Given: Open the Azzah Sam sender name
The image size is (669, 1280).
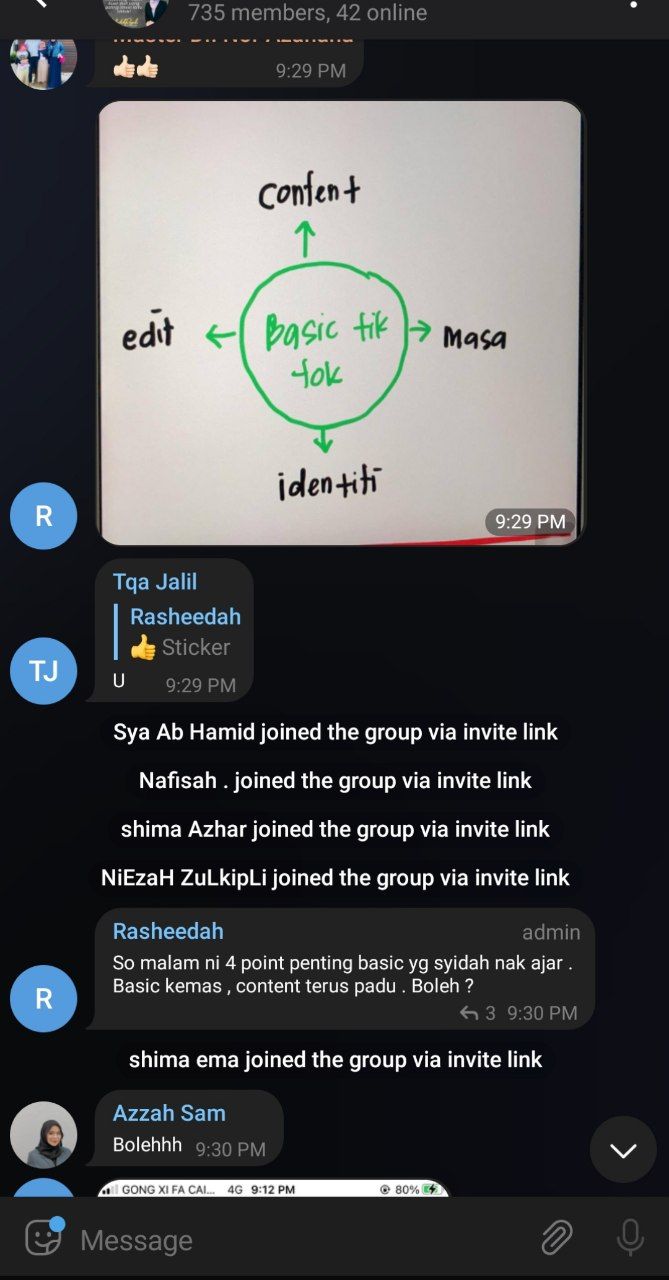Looking at the screenshot, I should (169, 1113).
